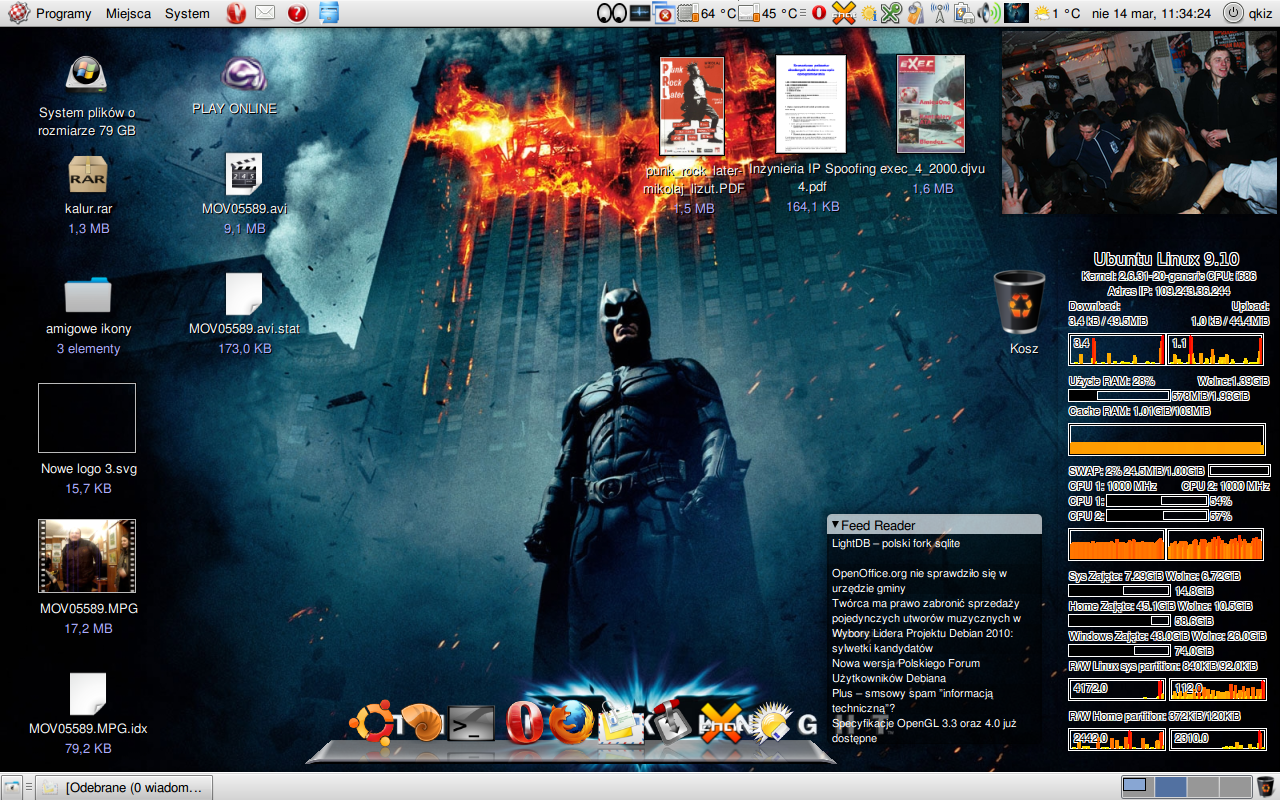Switch to the fourth workspace
The width and height of the screenshot is (1280, 800).
(1235, 786)
